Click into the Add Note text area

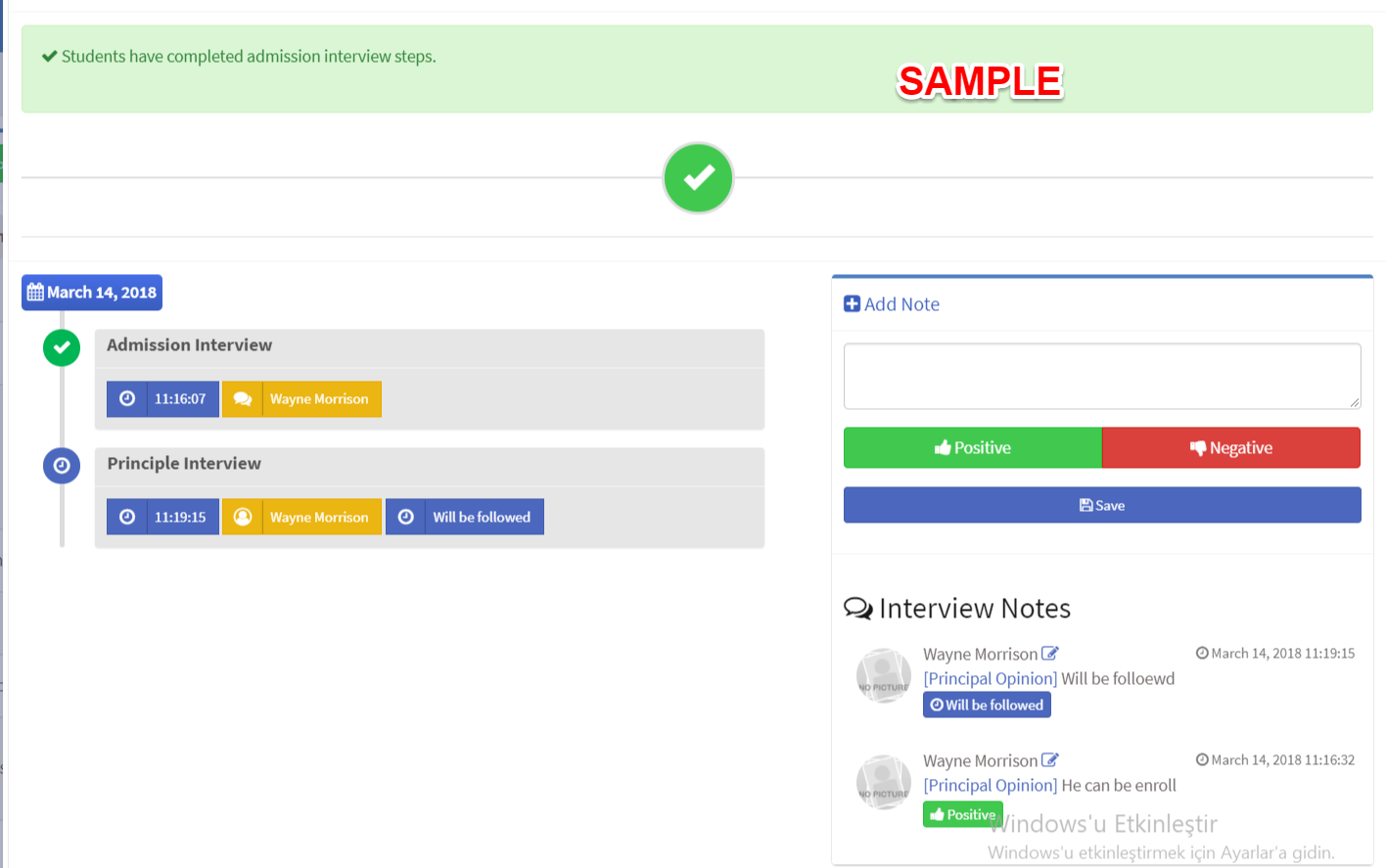coord(1102,377)
